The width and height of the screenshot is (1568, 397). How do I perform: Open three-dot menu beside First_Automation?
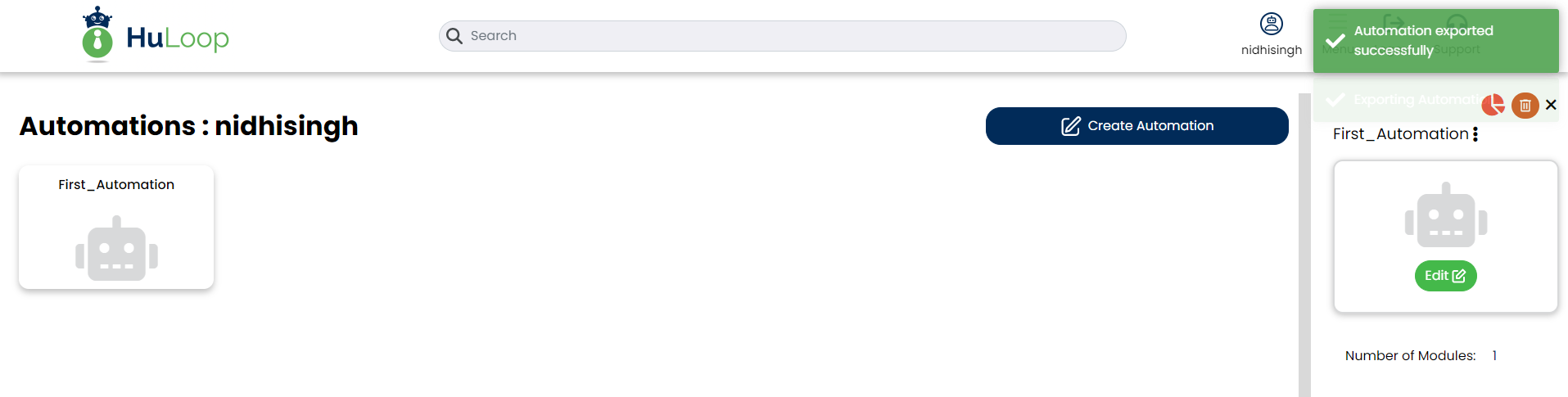[1475, 134]
